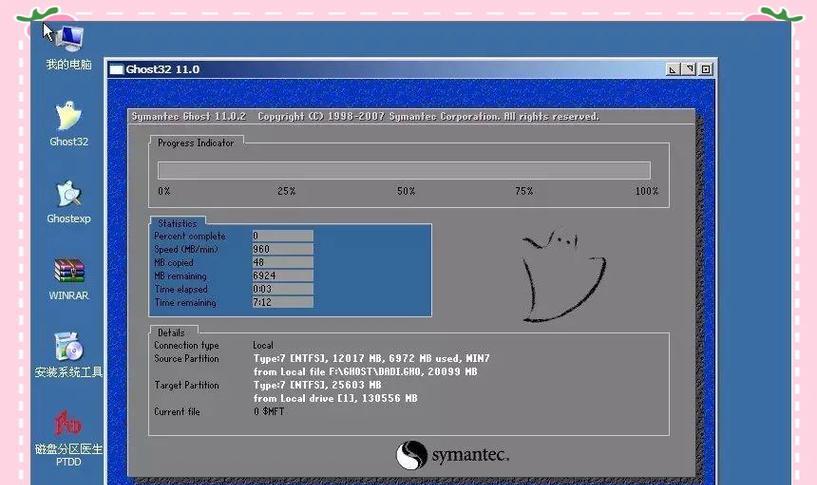Click the Current file value 0 $MFT
817x485 pixels.
269,412
